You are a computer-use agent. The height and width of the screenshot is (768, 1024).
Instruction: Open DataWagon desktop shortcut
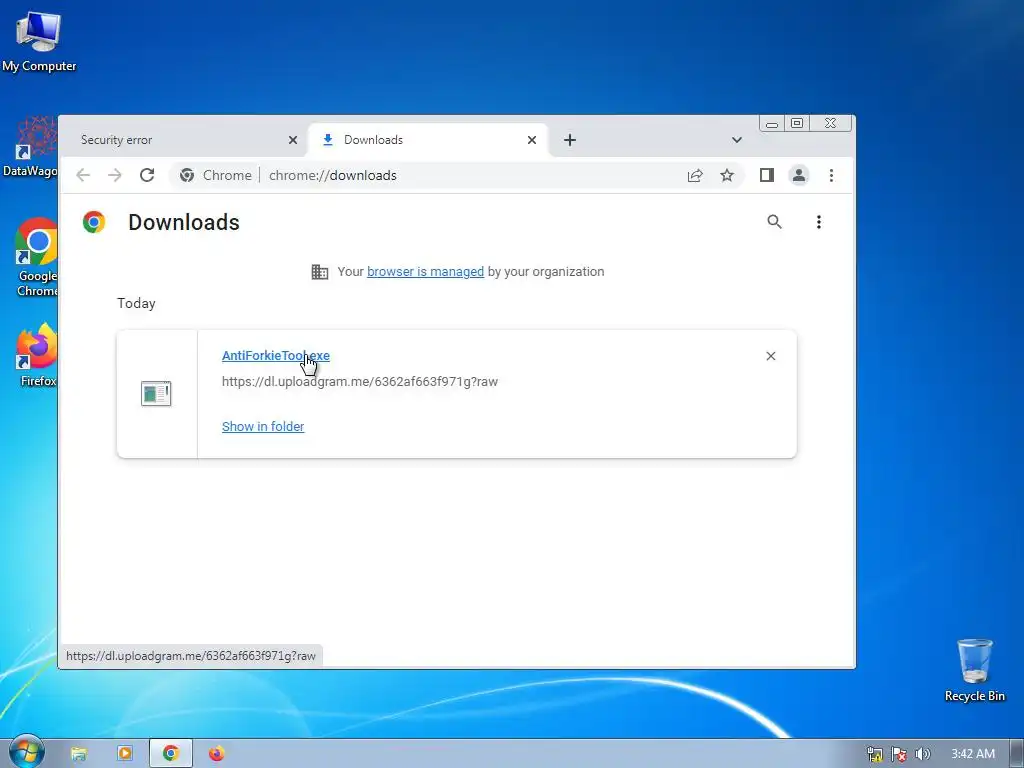tap(29, 146)
